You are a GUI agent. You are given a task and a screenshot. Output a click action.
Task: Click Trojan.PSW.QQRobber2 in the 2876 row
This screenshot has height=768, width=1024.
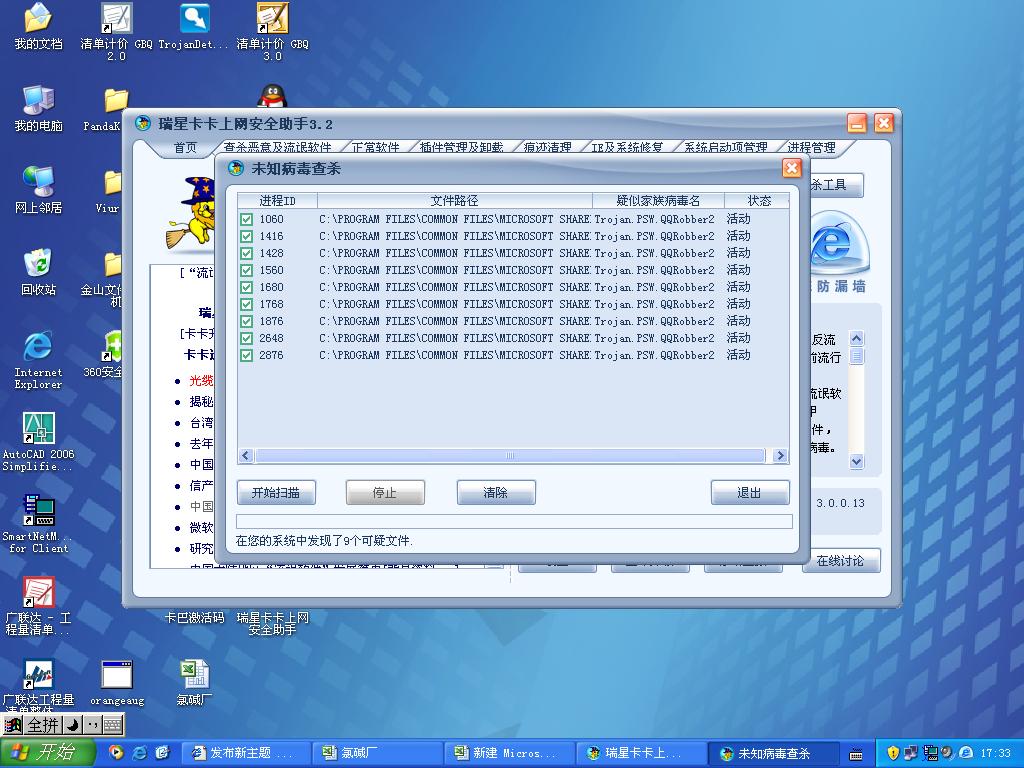pyautogui.click(x=654, y=355)
